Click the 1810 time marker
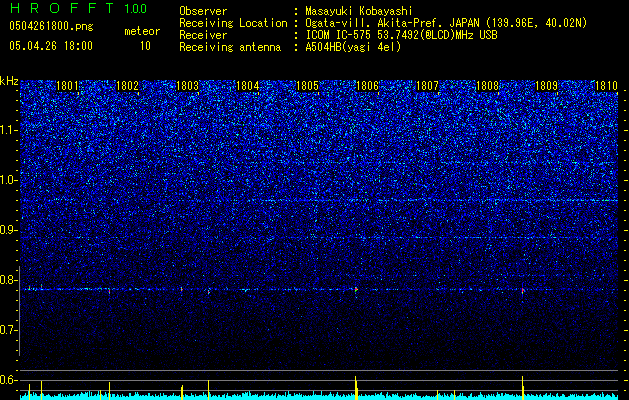 pyautogui.click(x=606, y=86)
